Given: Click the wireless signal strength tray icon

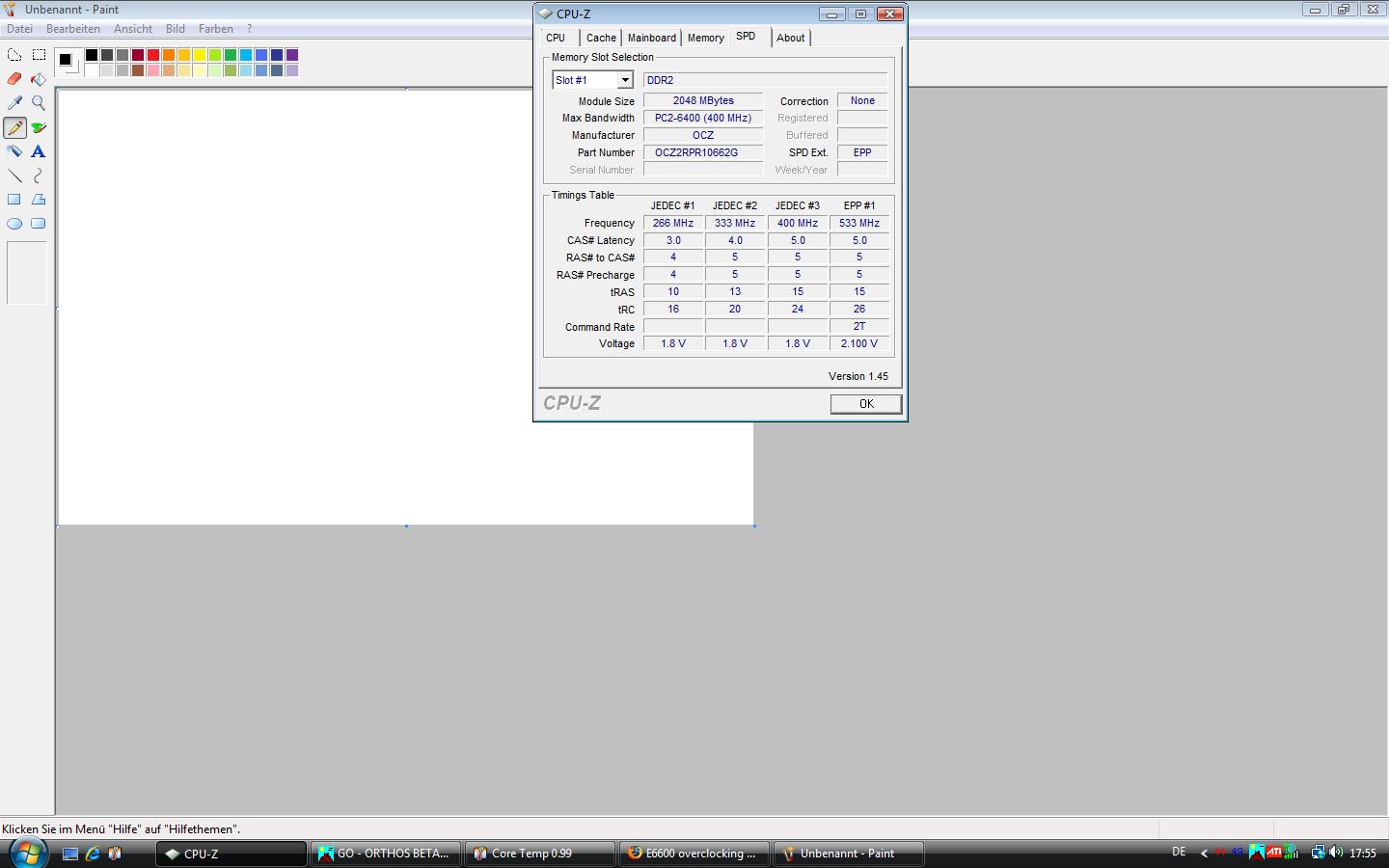Looking at the screenshot, I should tap(1293, 853).
